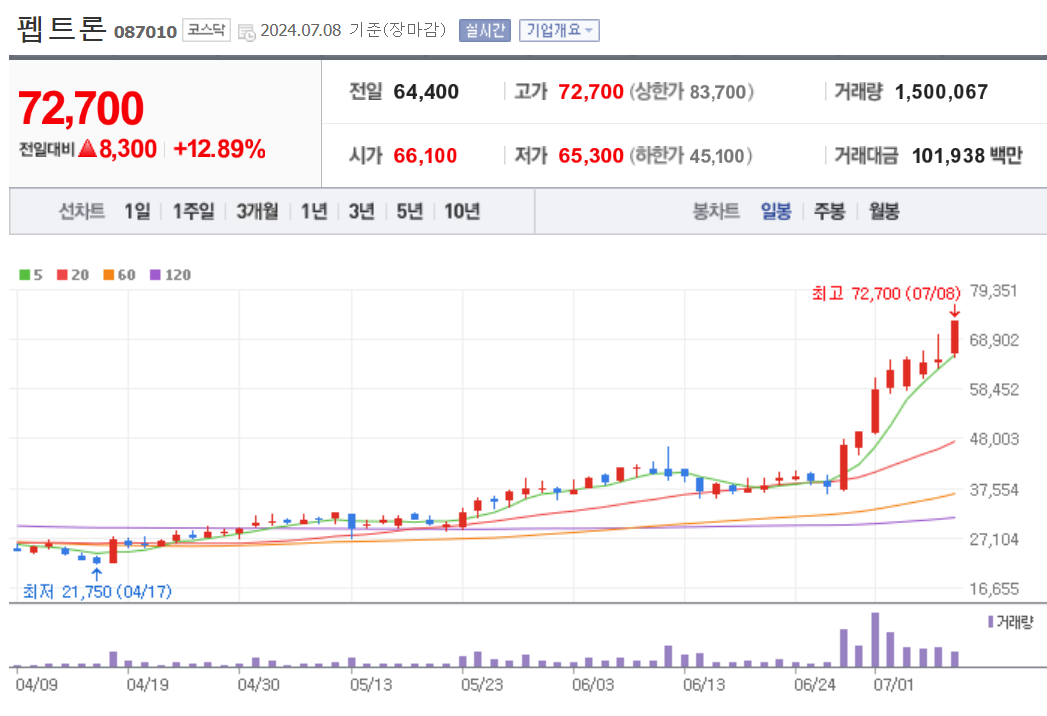Click the opening price value 66,100
Screen dimensions: 1047x716
[425, 156]
